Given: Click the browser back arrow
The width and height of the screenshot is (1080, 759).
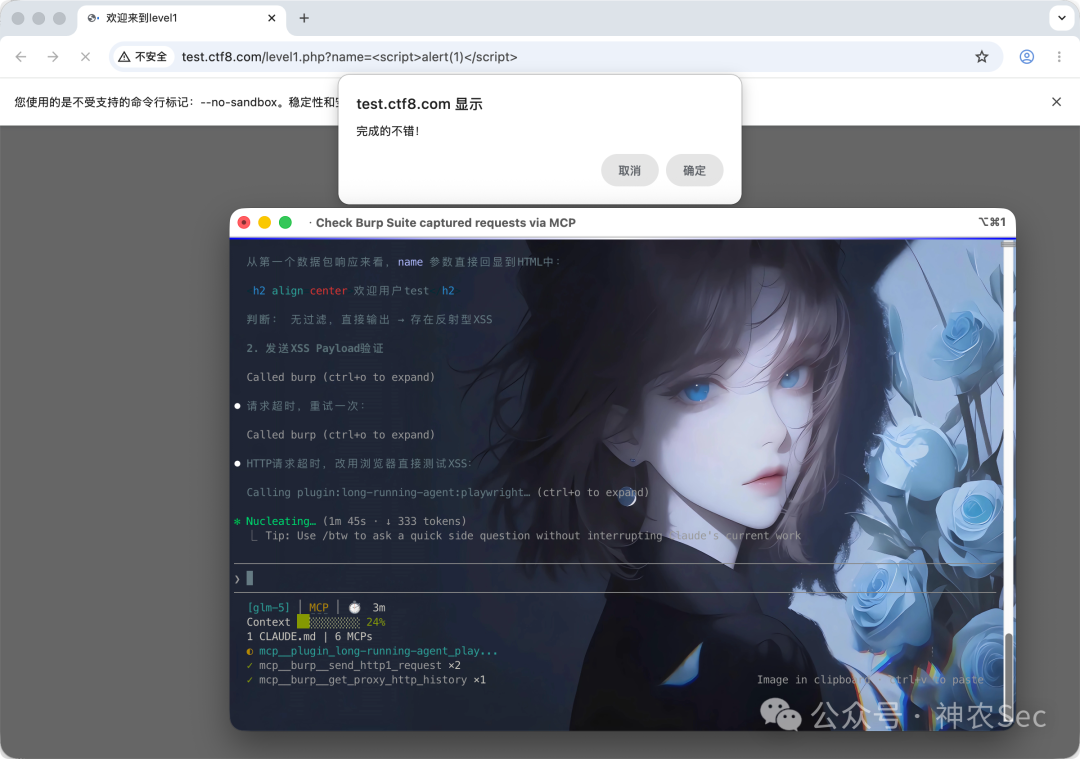Looking at the screenshot, I should (21, 56).
